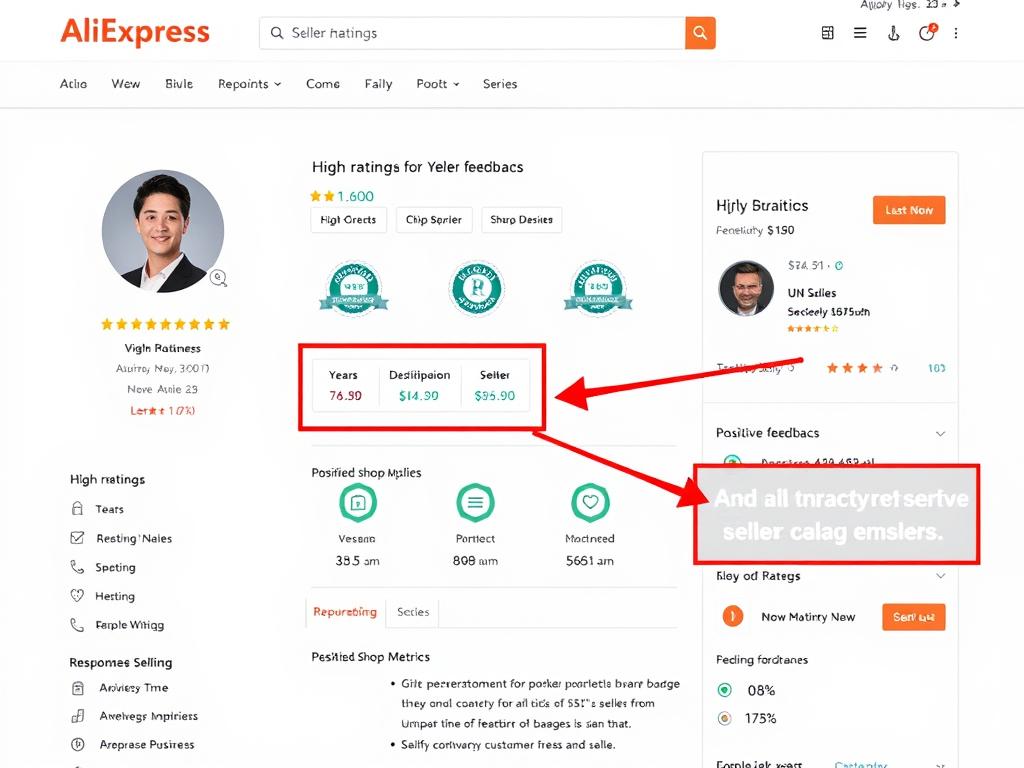1024x768 pixels.
Task: Click the UN Salles seller avatar
Action: [x=746, y=289]
